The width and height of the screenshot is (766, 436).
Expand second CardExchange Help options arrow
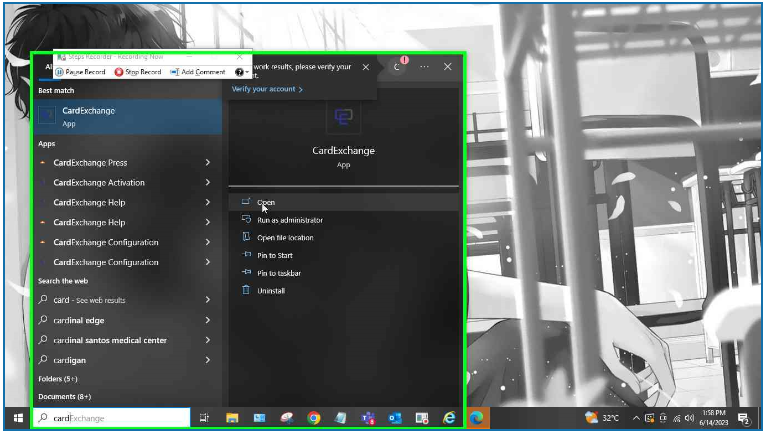[x=208, y=222]
